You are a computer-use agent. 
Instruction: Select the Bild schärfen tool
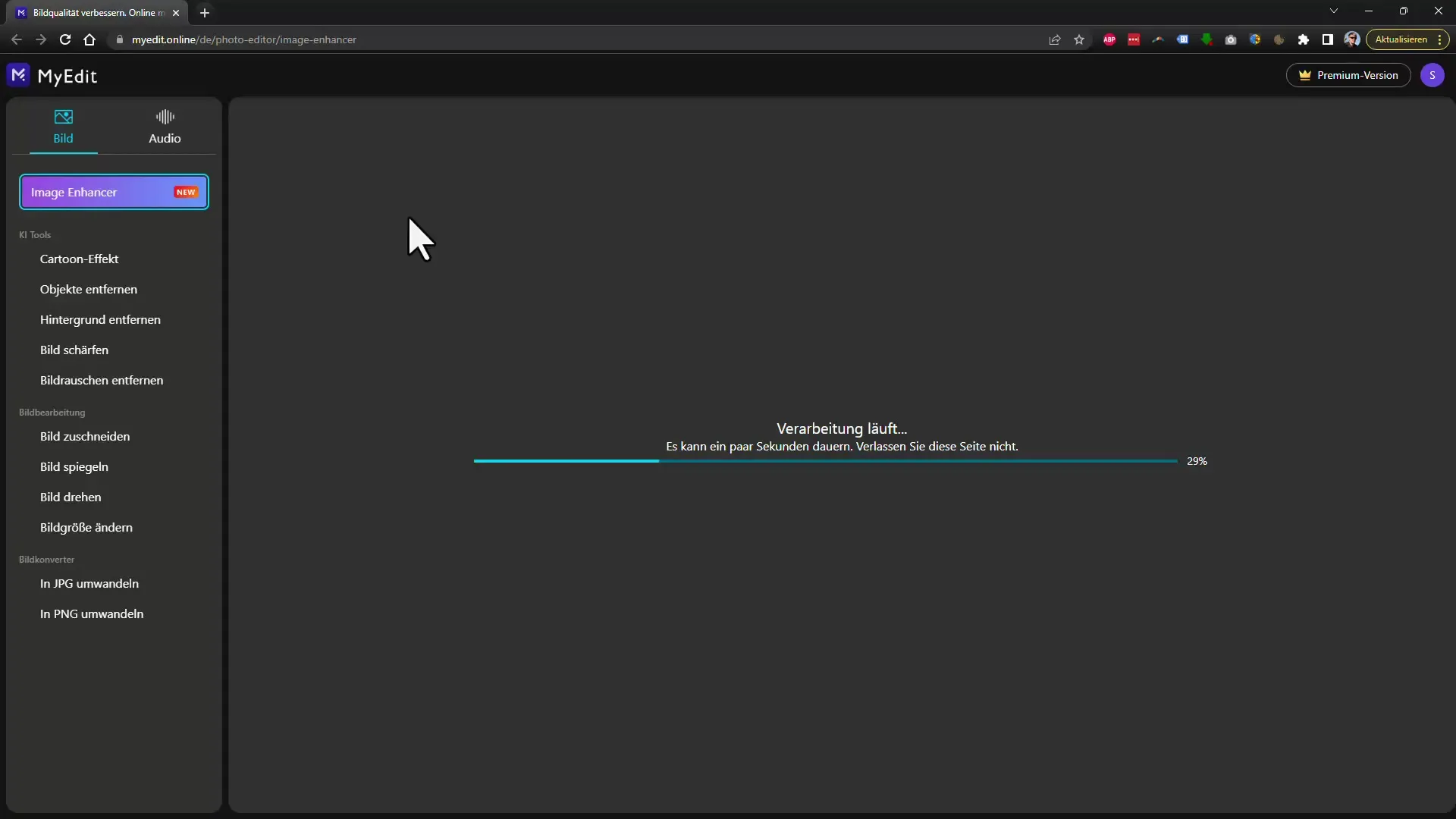point(74,349)
